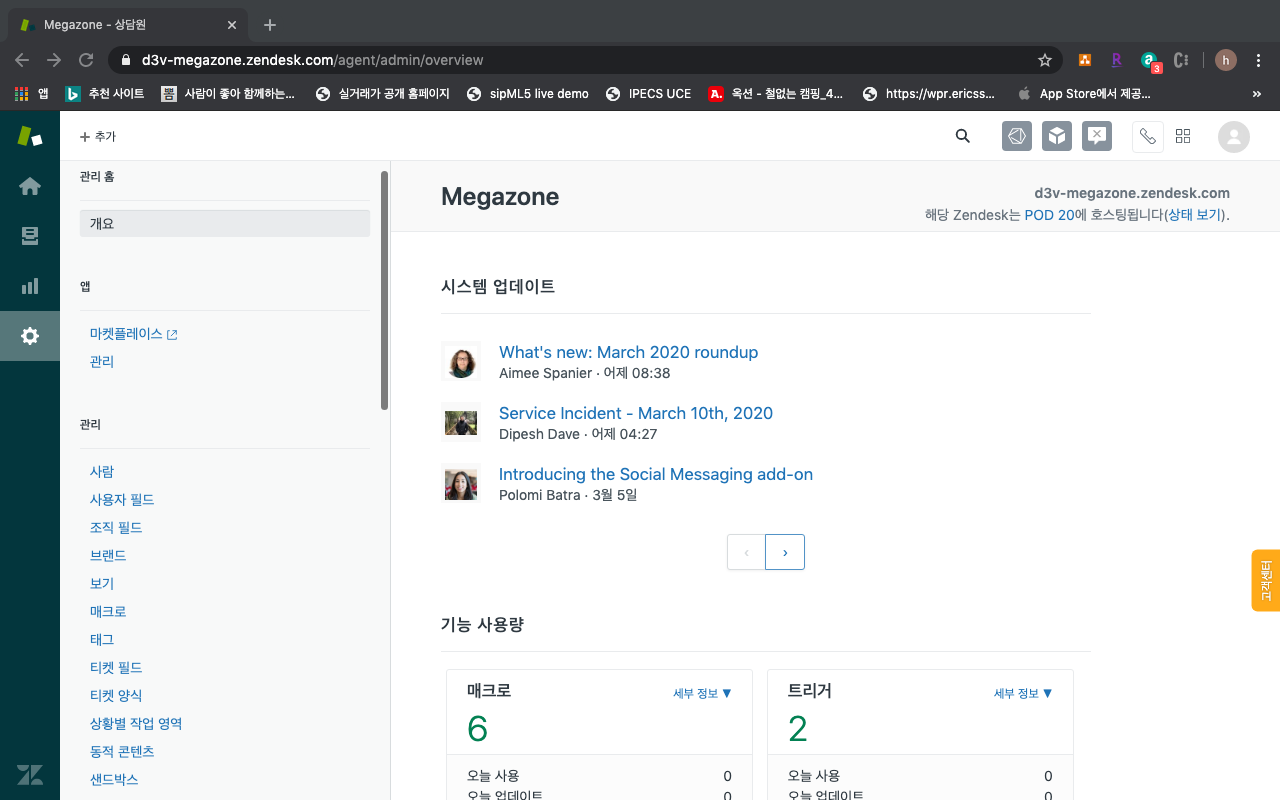Select the Admin gear icon in sidebar
This screenshot has width=1280, height=800.
click(30, 336)
